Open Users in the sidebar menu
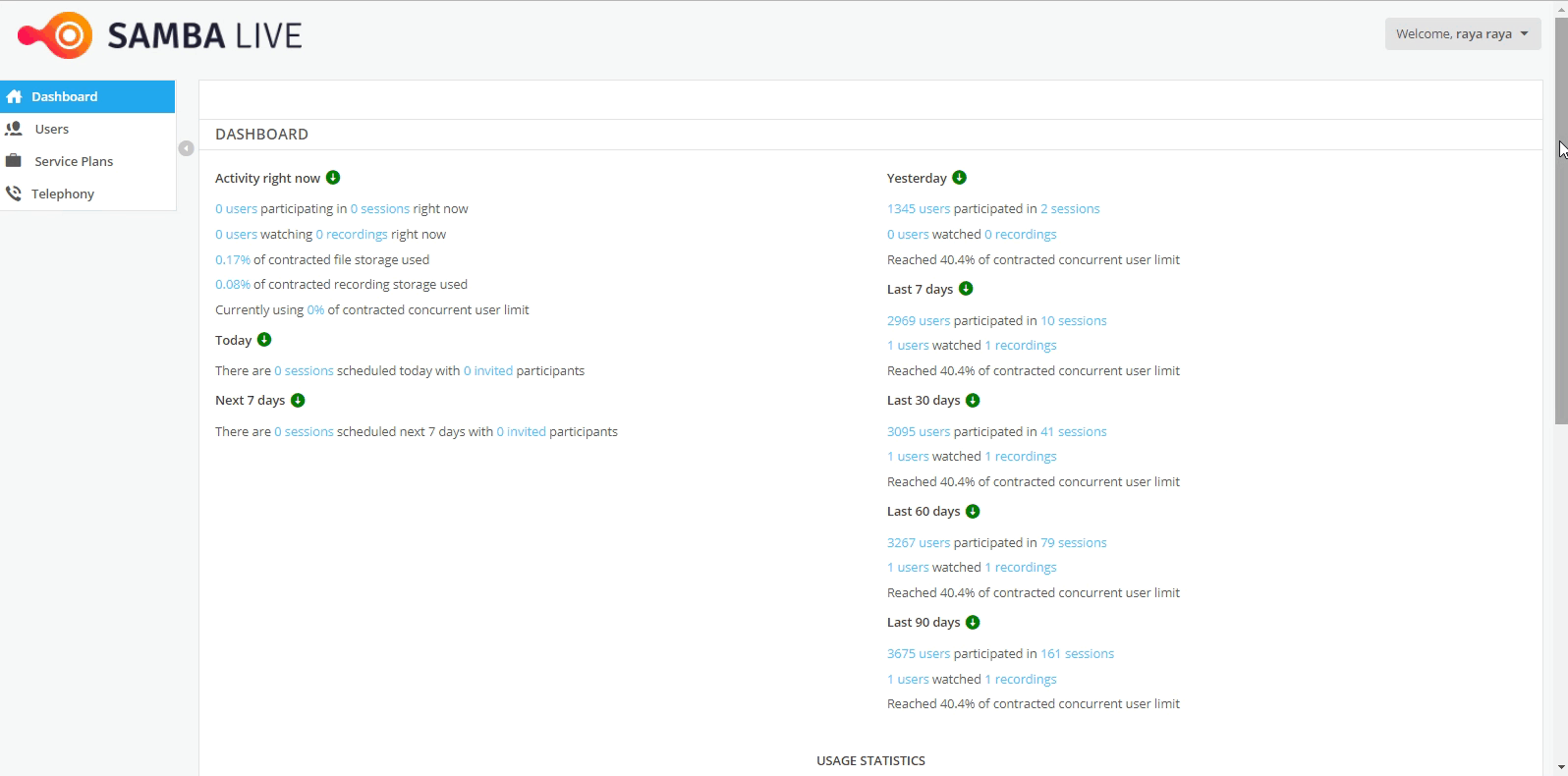Image resolution: width=1568 pixels, height=776 pixels. pyautogui.click(x=87, y=129)
